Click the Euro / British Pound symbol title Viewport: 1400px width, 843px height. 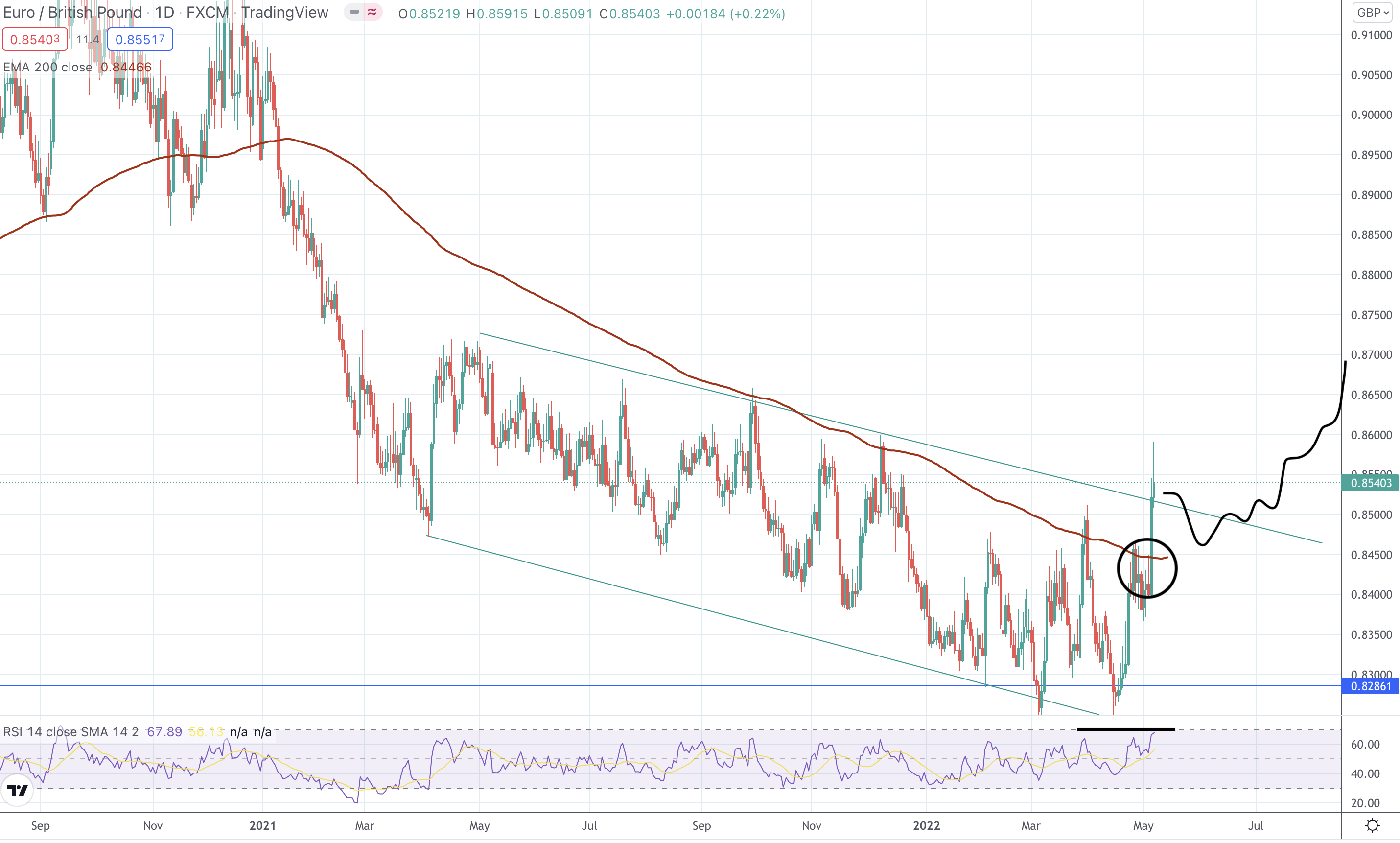[72, 13]
